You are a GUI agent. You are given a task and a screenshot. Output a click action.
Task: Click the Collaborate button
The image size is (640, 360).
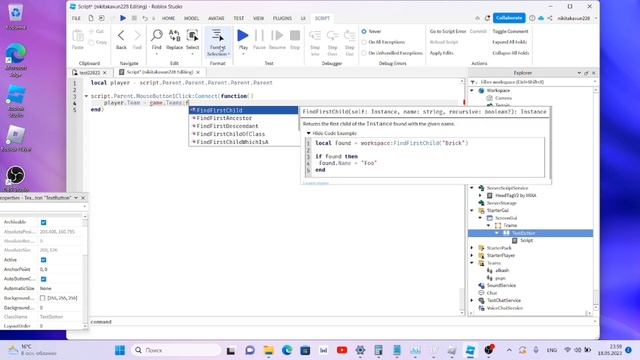coord(509,18)
